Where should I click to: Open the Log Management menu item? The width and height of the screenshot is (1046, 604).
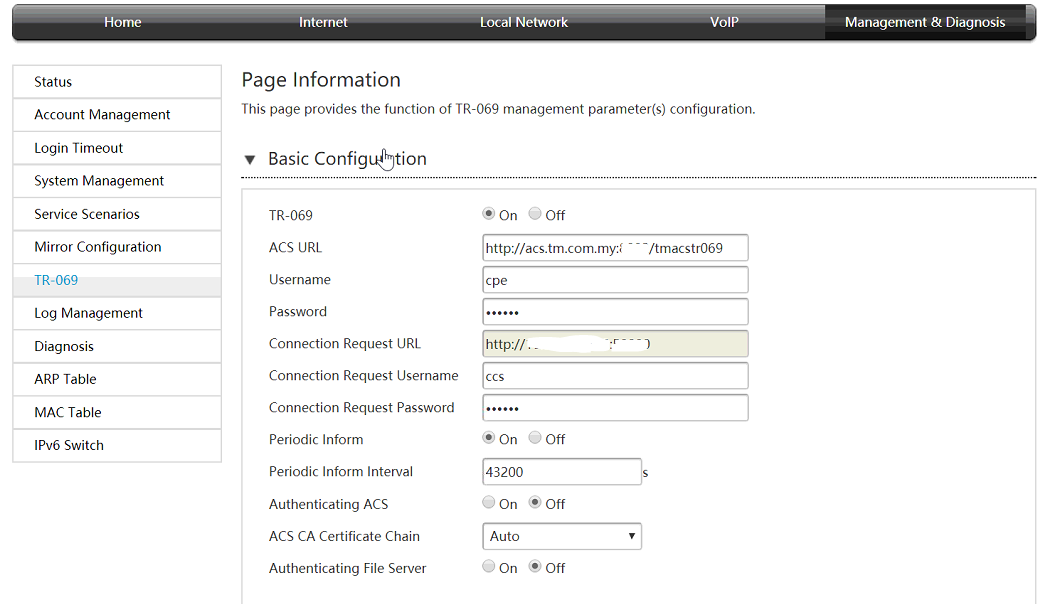point(116,313)
